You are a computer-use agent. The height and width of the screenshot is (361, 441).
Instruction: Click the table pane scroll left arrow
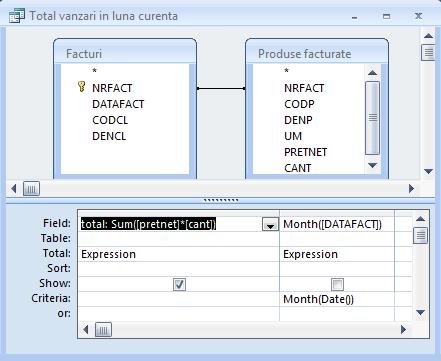point(14,189)
